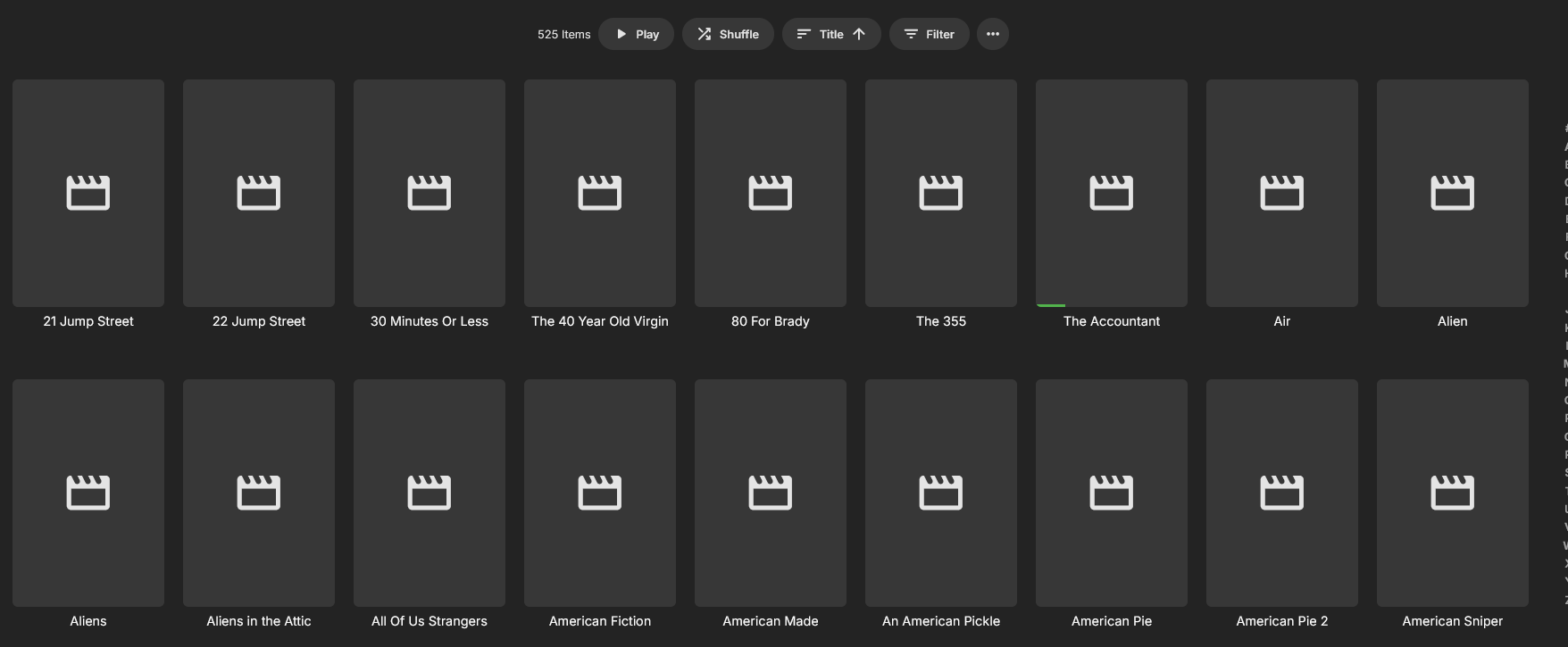
Task: Click the "Air" title text
Action: pos(1282,321)
